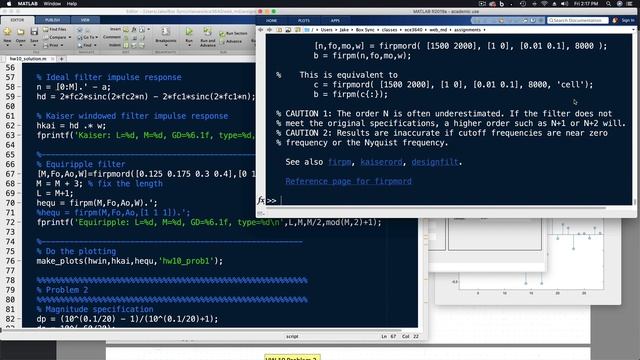Open the HOME tab in the MATLAB window
The image size is (640, 360).
[x=271, y=20]
